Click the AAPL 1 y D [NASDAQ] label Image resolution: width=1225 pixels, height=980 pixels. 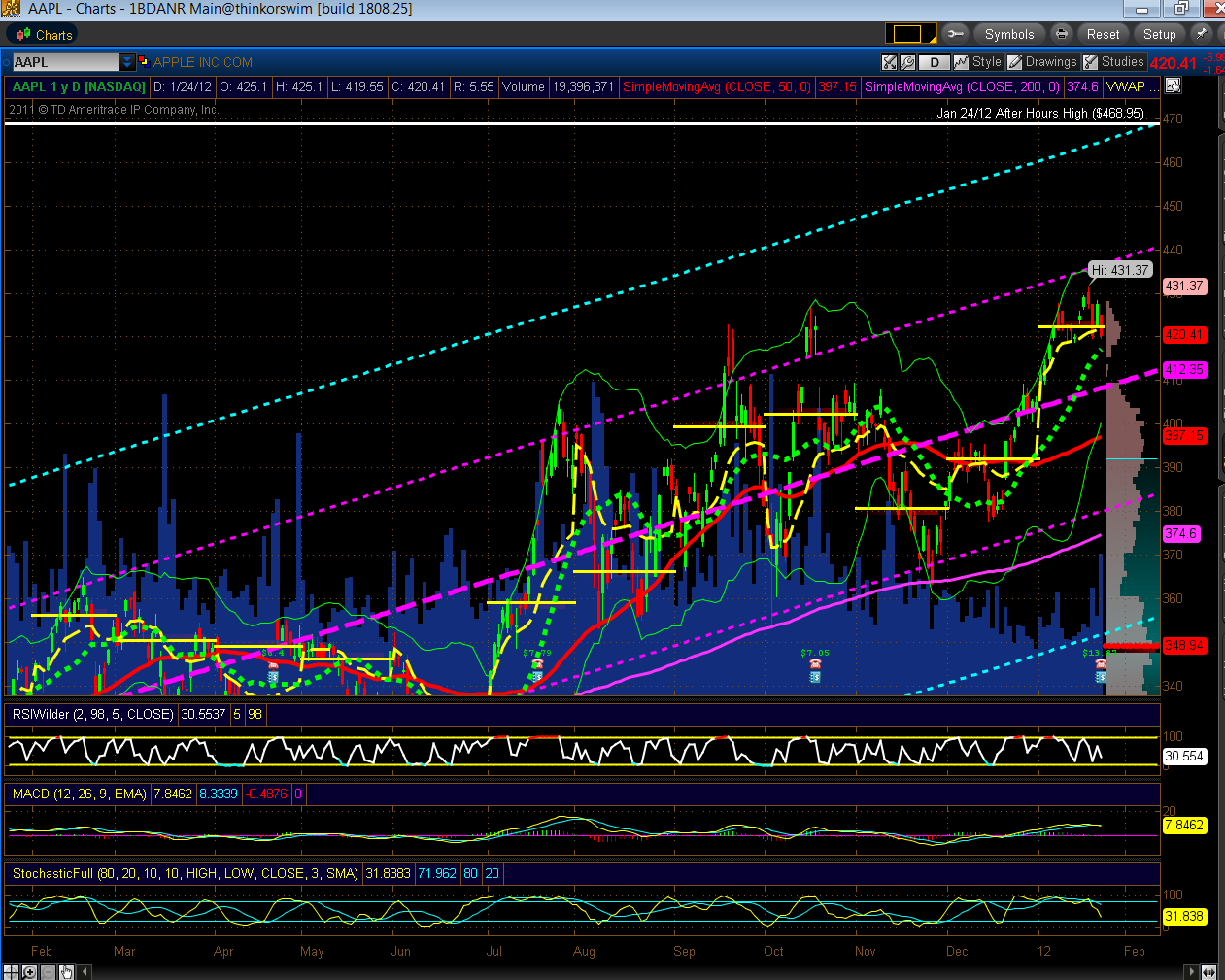[79, 86]
